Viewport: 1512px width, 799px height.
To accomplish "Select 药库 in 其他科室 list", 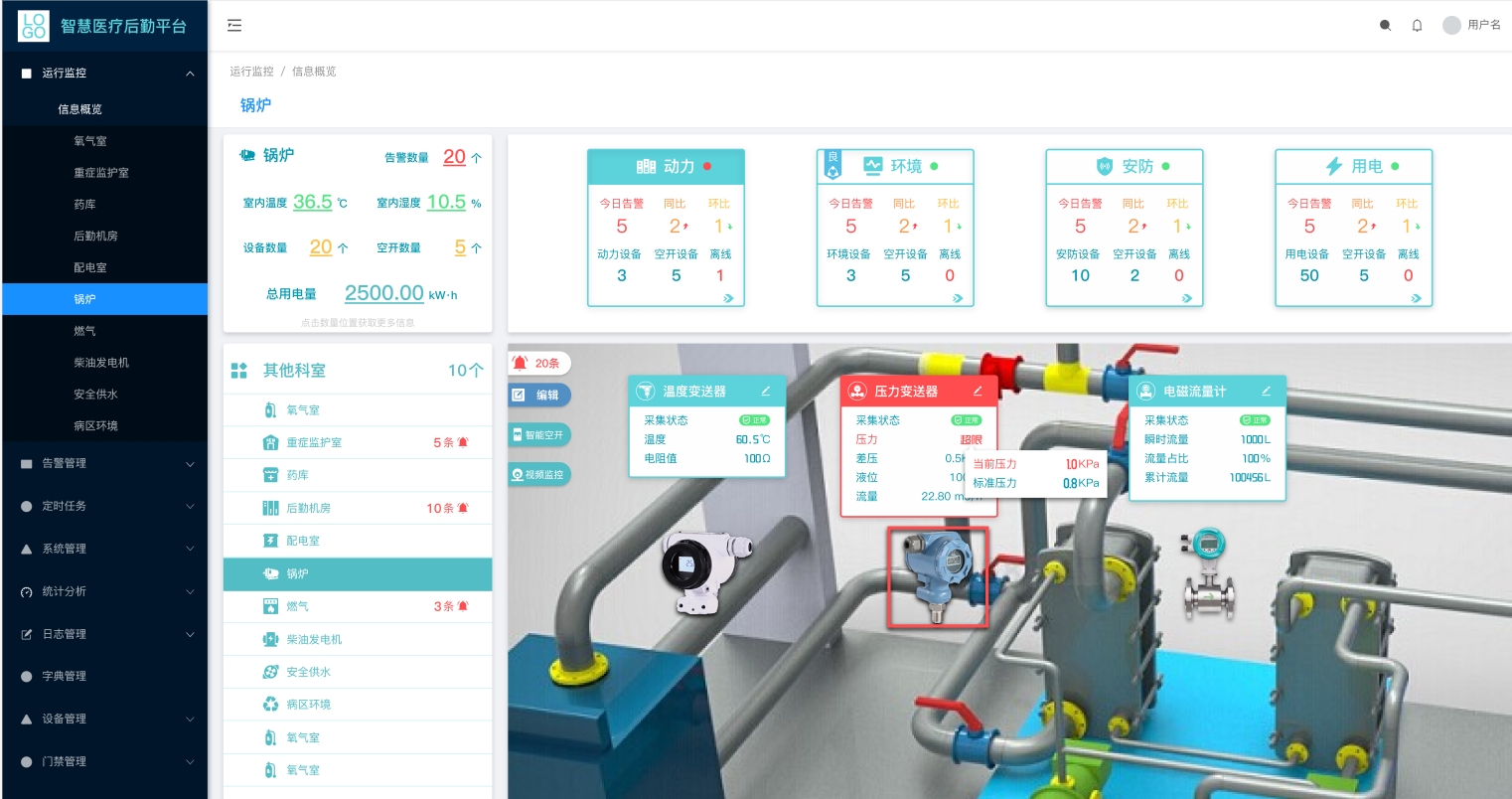I will coord(358,475).
